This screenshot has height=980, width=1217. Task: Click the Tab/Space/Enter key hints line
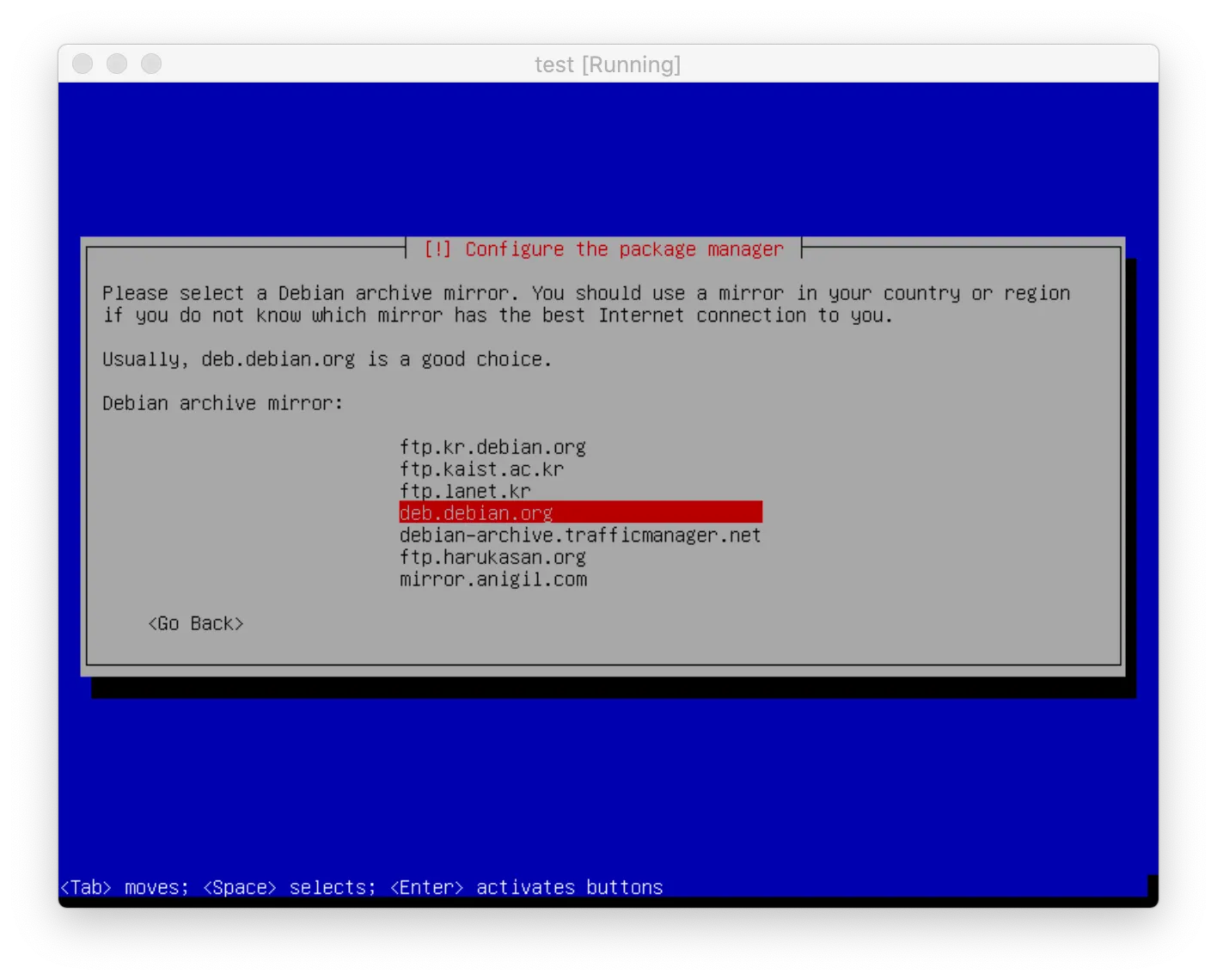(x=362, y=887)
